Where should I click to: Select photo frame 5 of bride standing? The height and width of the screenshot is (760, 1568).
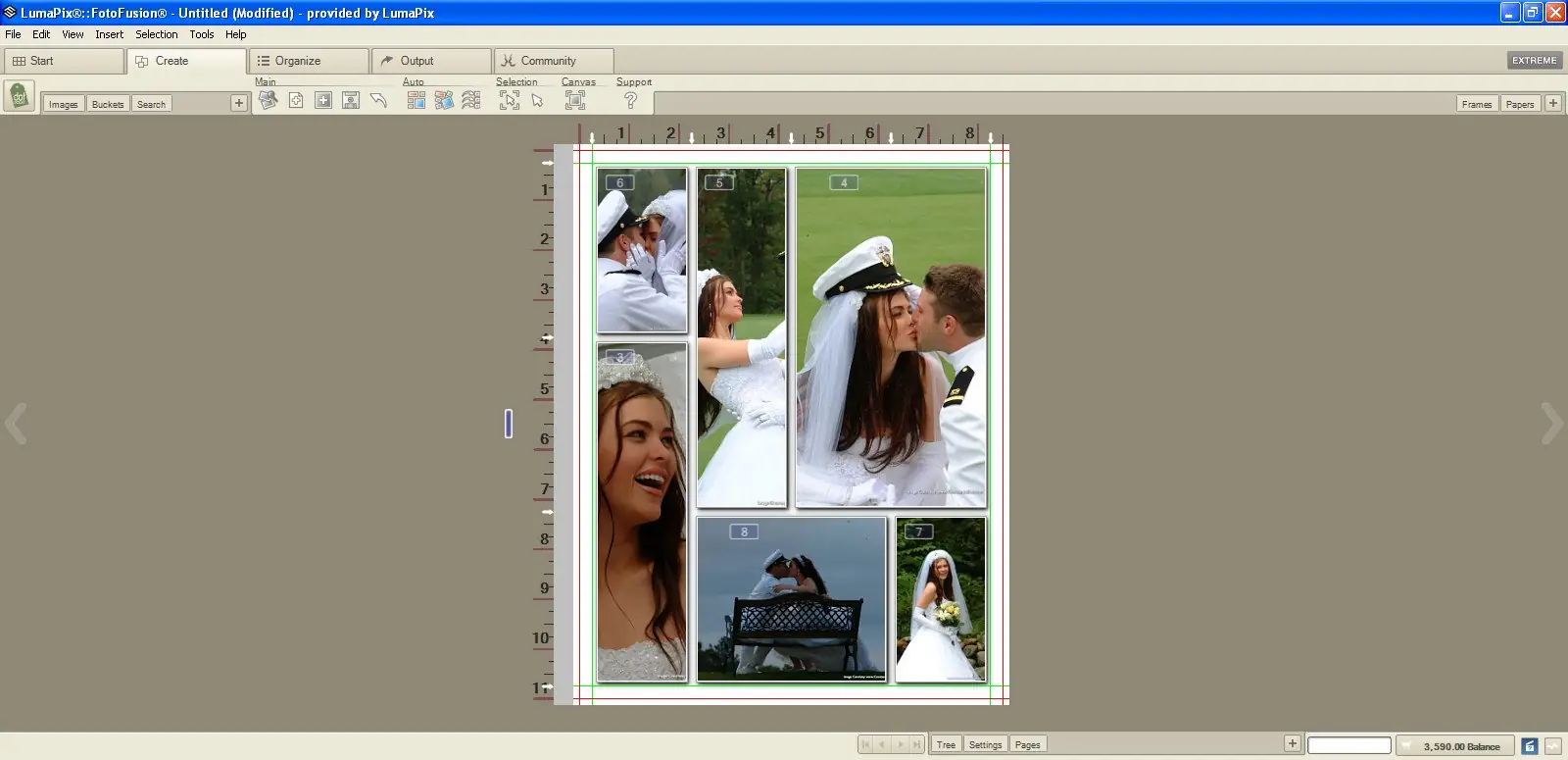tap(742, 337)
